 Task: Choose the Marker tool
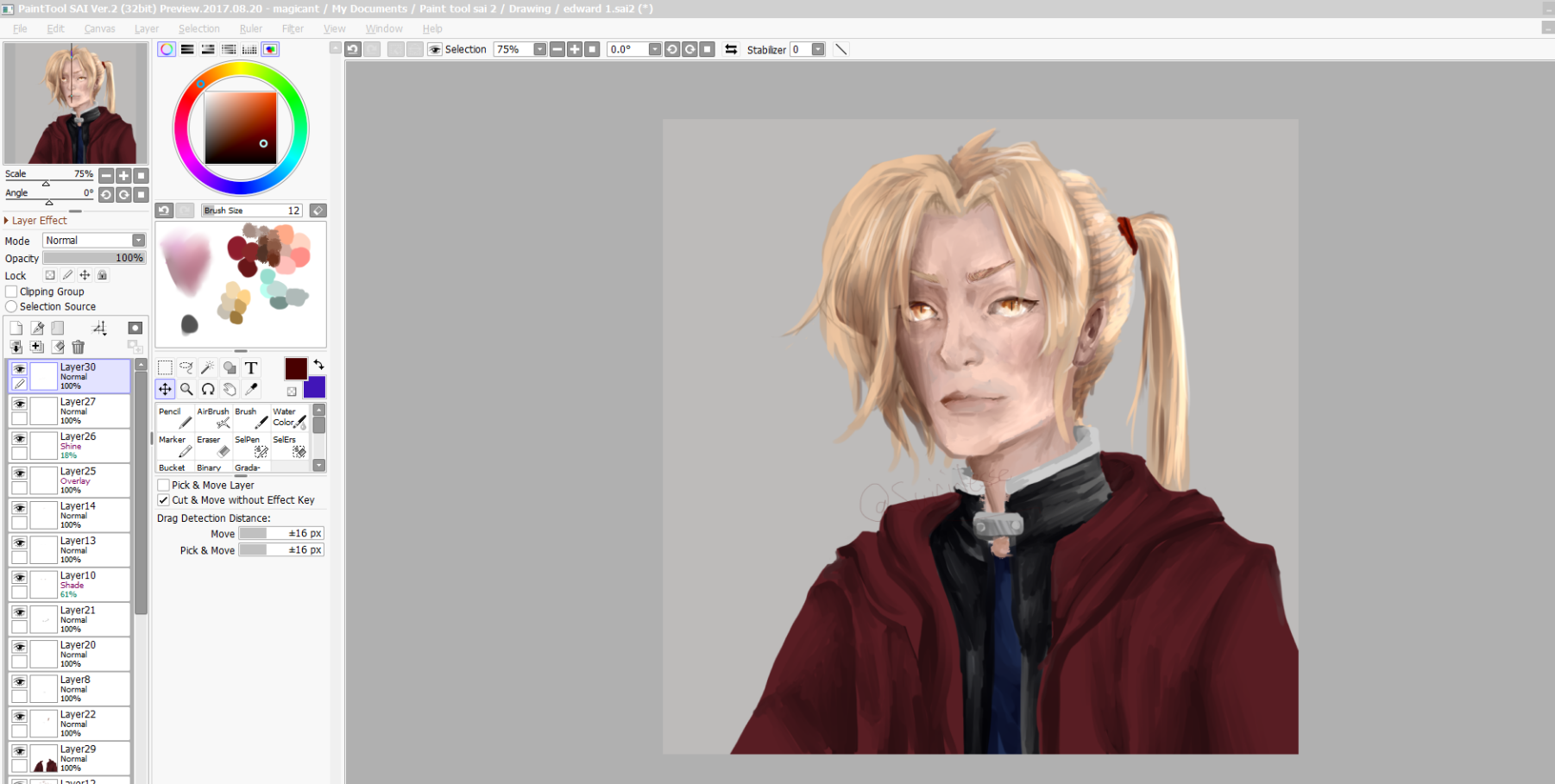175,446
